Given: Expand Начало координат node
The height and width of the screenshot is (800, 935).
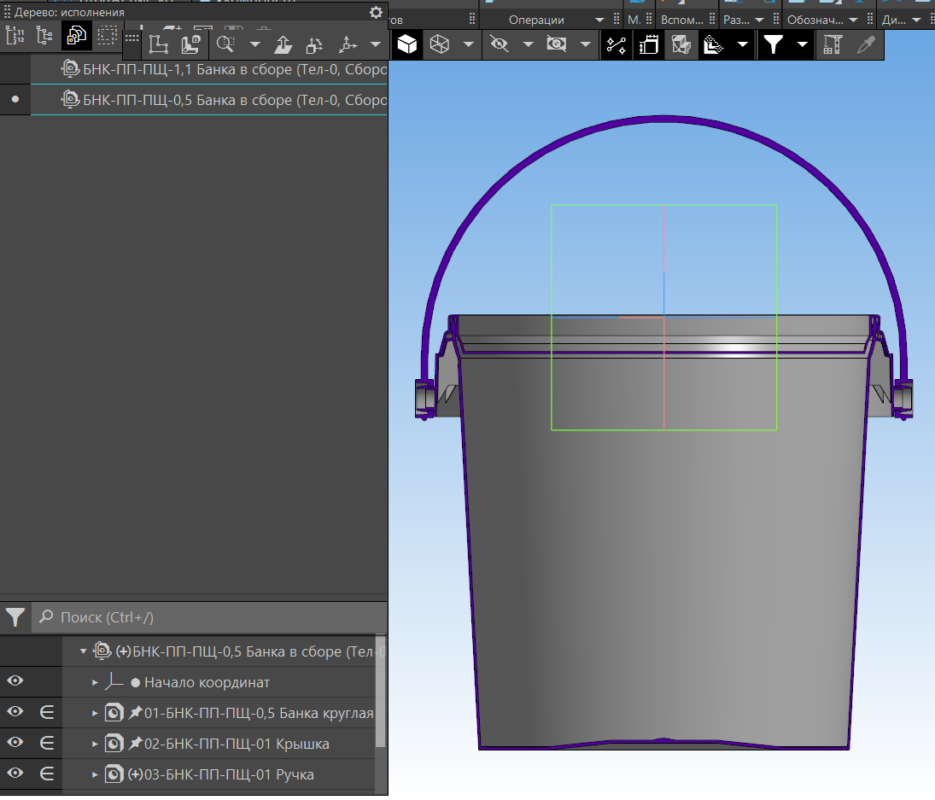Looking at the screenshot, I should click(x=95, y=683).
